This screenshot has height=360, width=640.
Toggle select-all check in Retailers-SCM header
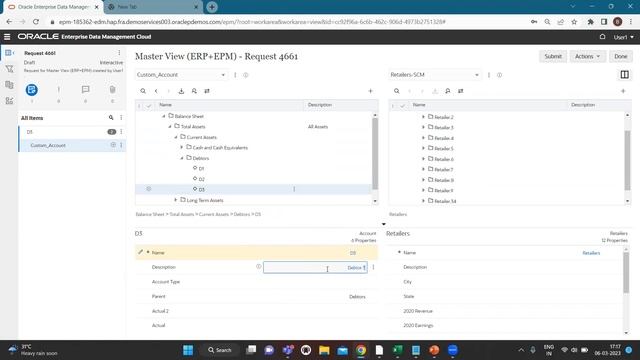(402, 105)
